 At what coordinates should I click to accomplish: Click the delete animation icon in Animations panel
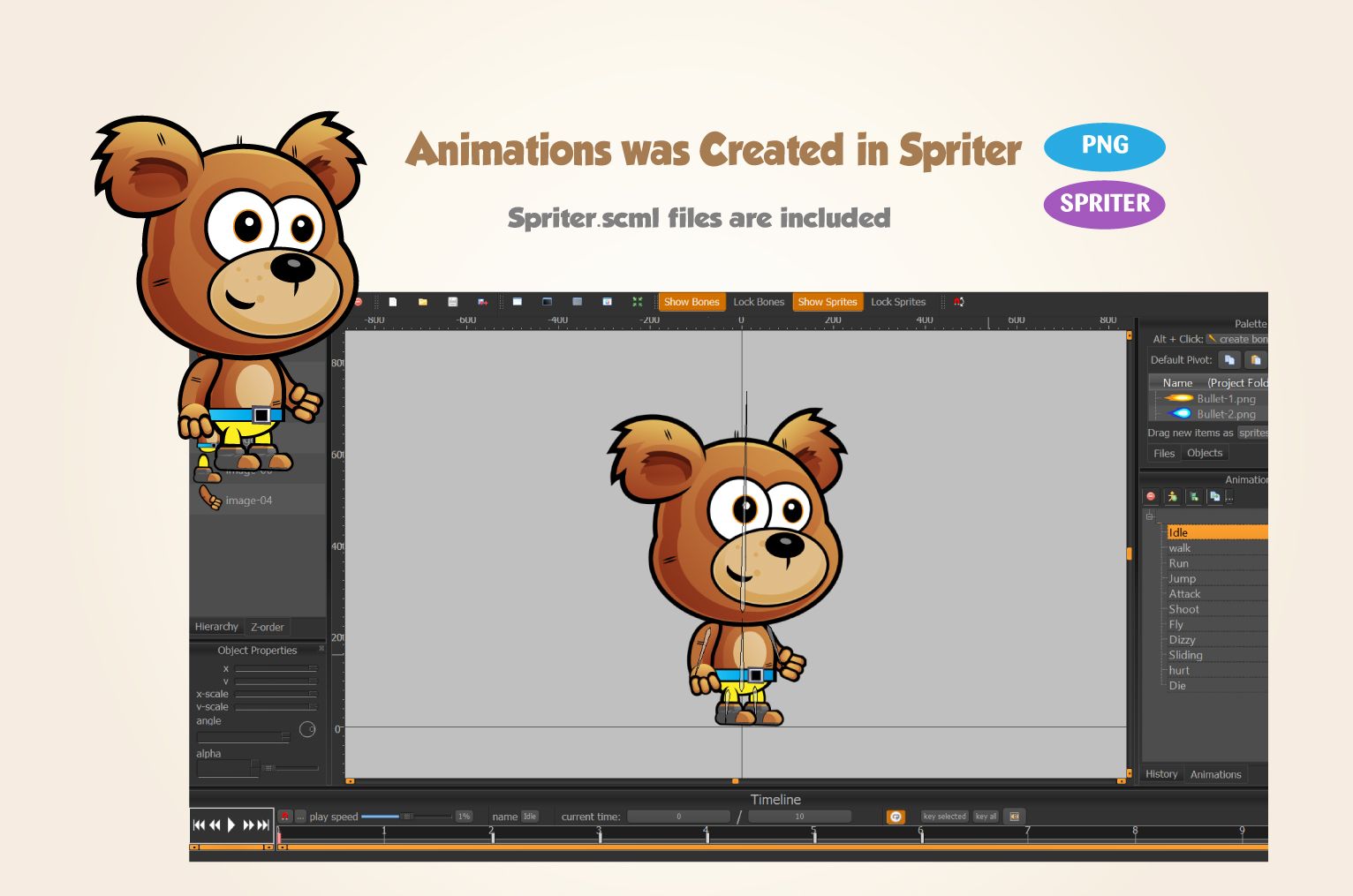coord(1151,496)
